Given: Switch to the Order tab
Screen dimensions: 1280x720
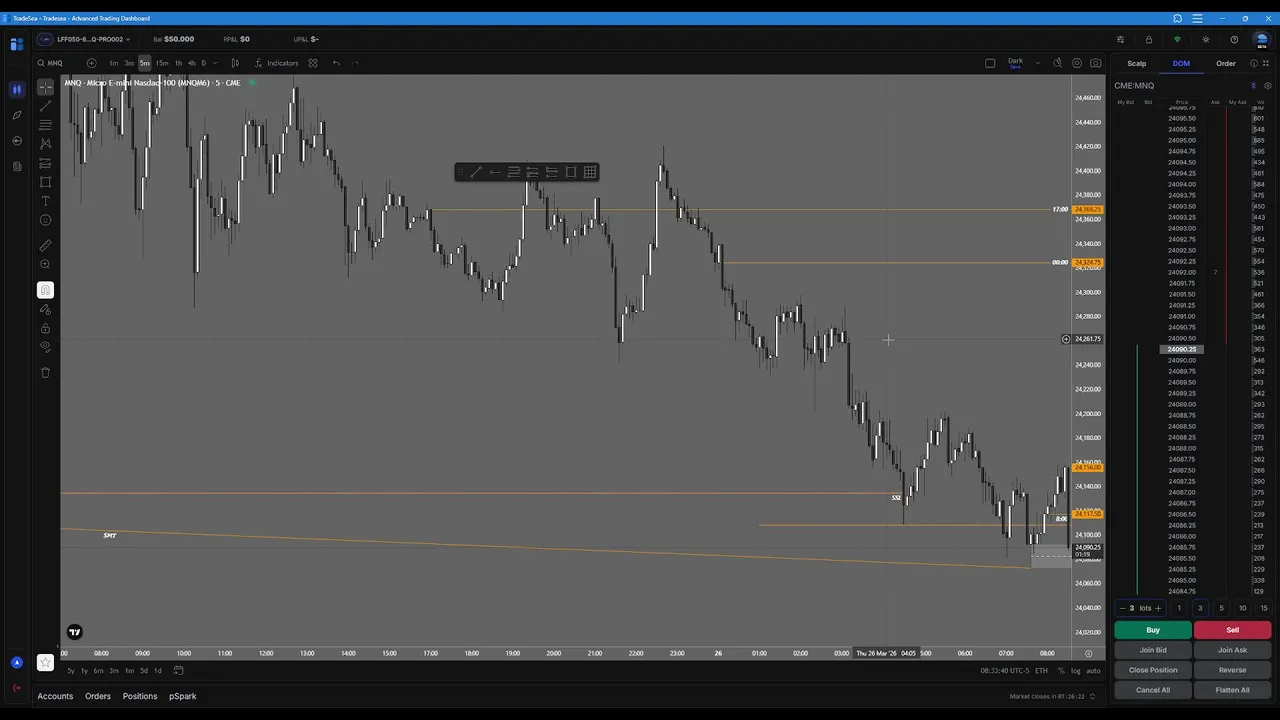Looking at the screenshot, I should coord(1226,63).
